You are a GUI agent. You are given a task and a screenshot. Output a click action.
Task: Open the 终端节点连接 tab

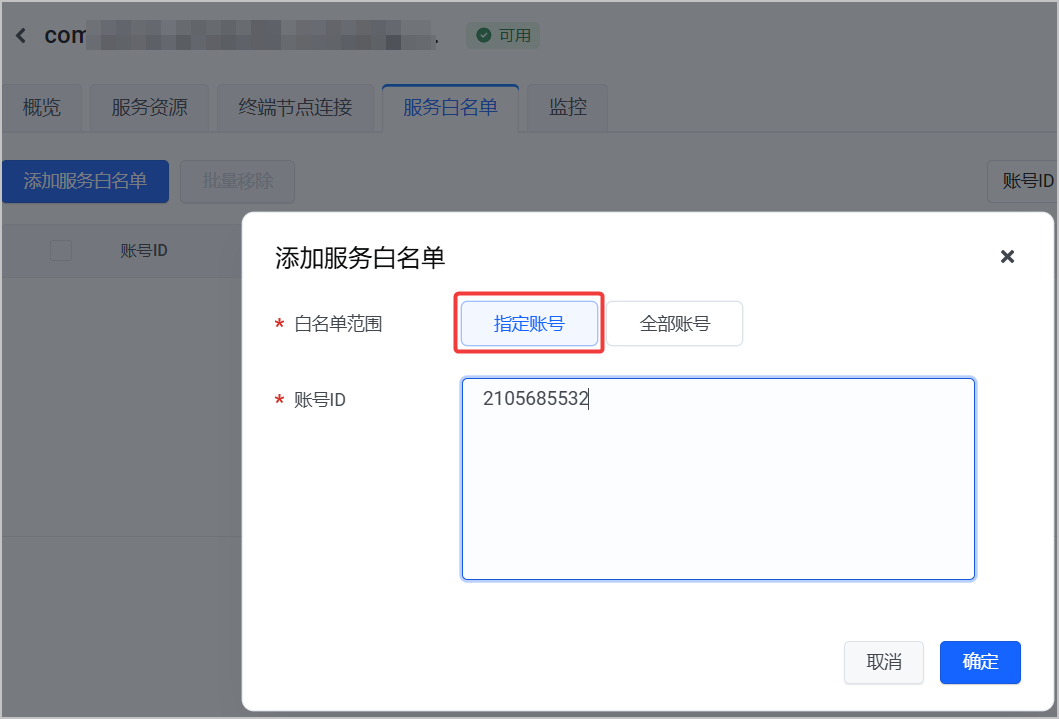295,107
